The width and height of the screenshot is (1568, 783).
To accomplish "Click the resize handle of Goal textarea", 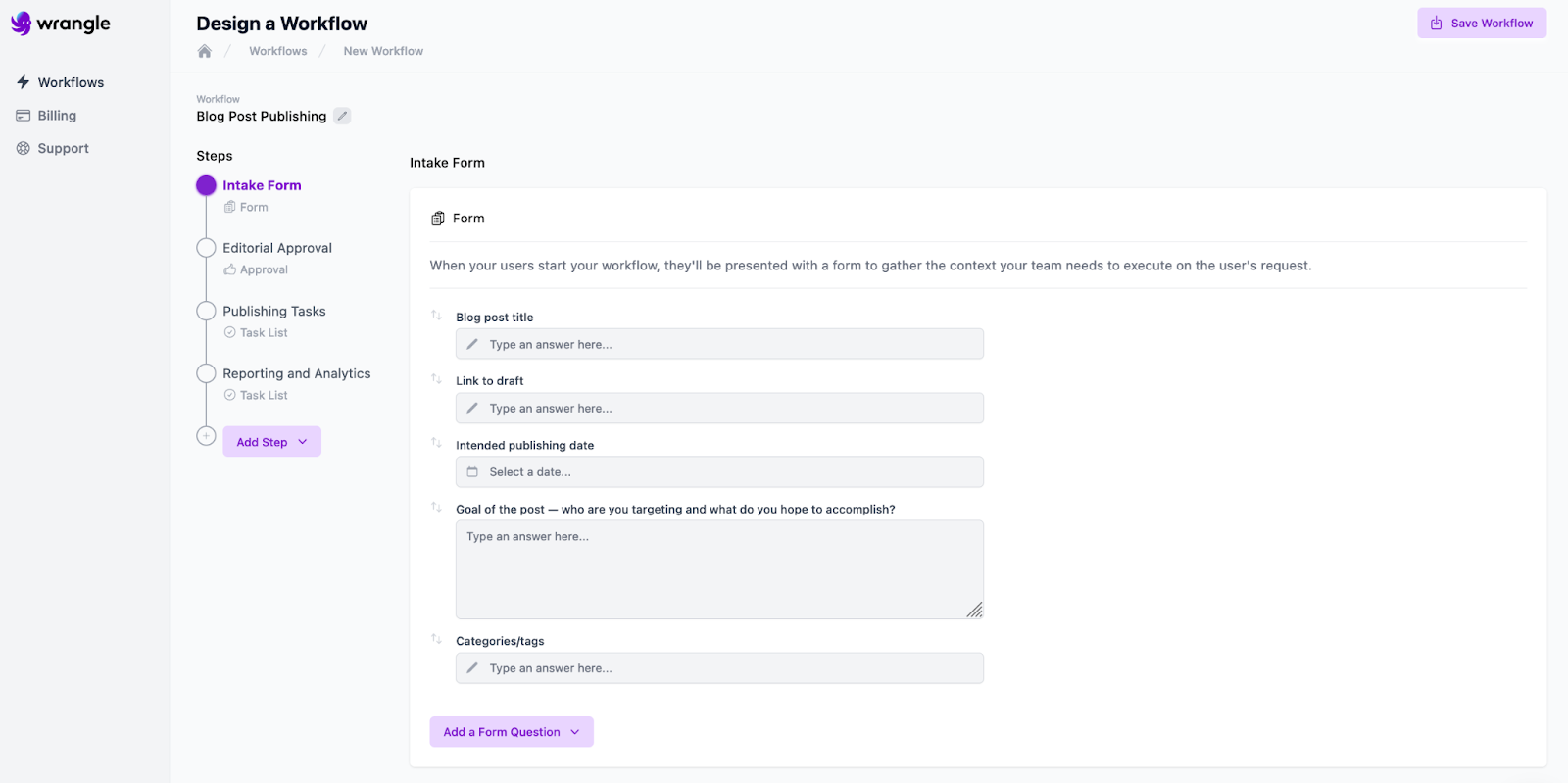I will point(974,610).
